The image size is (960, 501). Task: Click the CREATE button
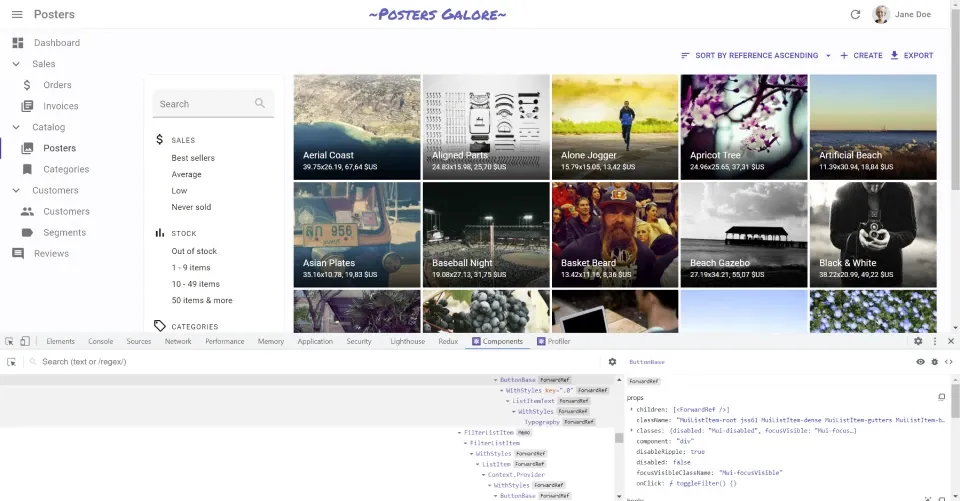[x=861, y=55]
